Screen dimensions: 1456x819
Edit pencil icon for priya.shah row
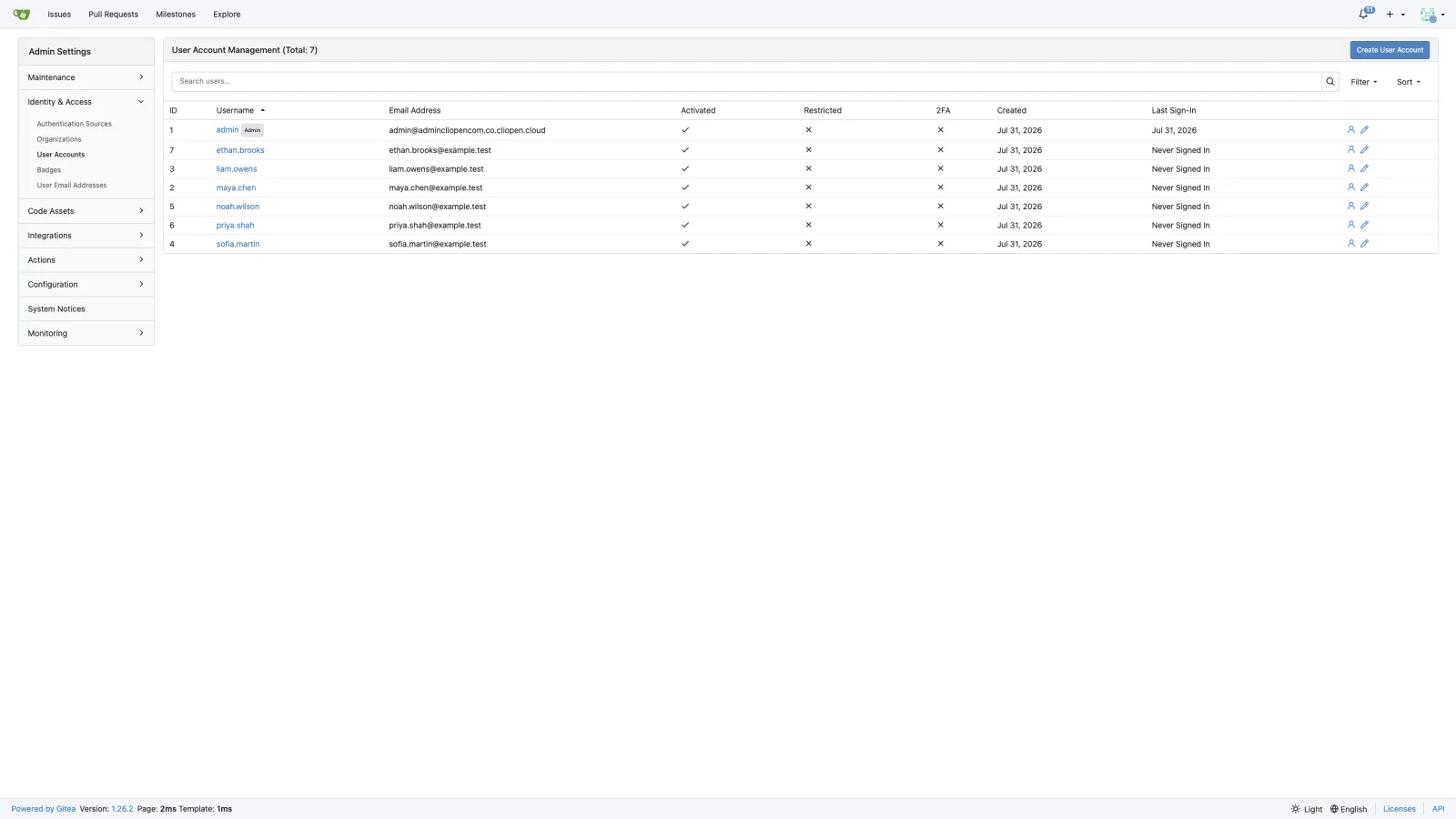[x=1364, y=225]
